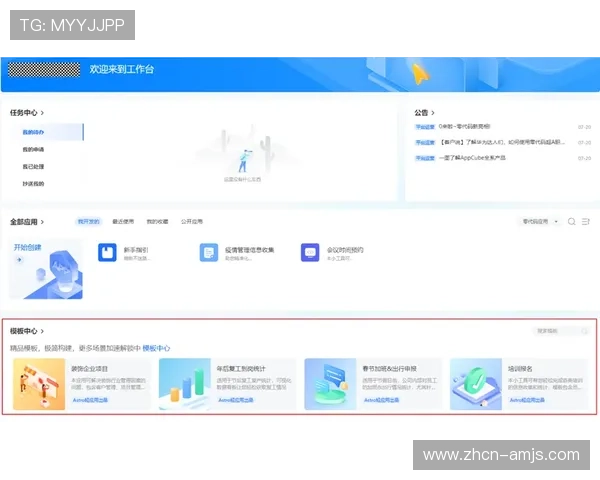This screenshot has height=480, width=600.
Task: Click the 装饰企业项目 template title
Action: coord(90,369)
